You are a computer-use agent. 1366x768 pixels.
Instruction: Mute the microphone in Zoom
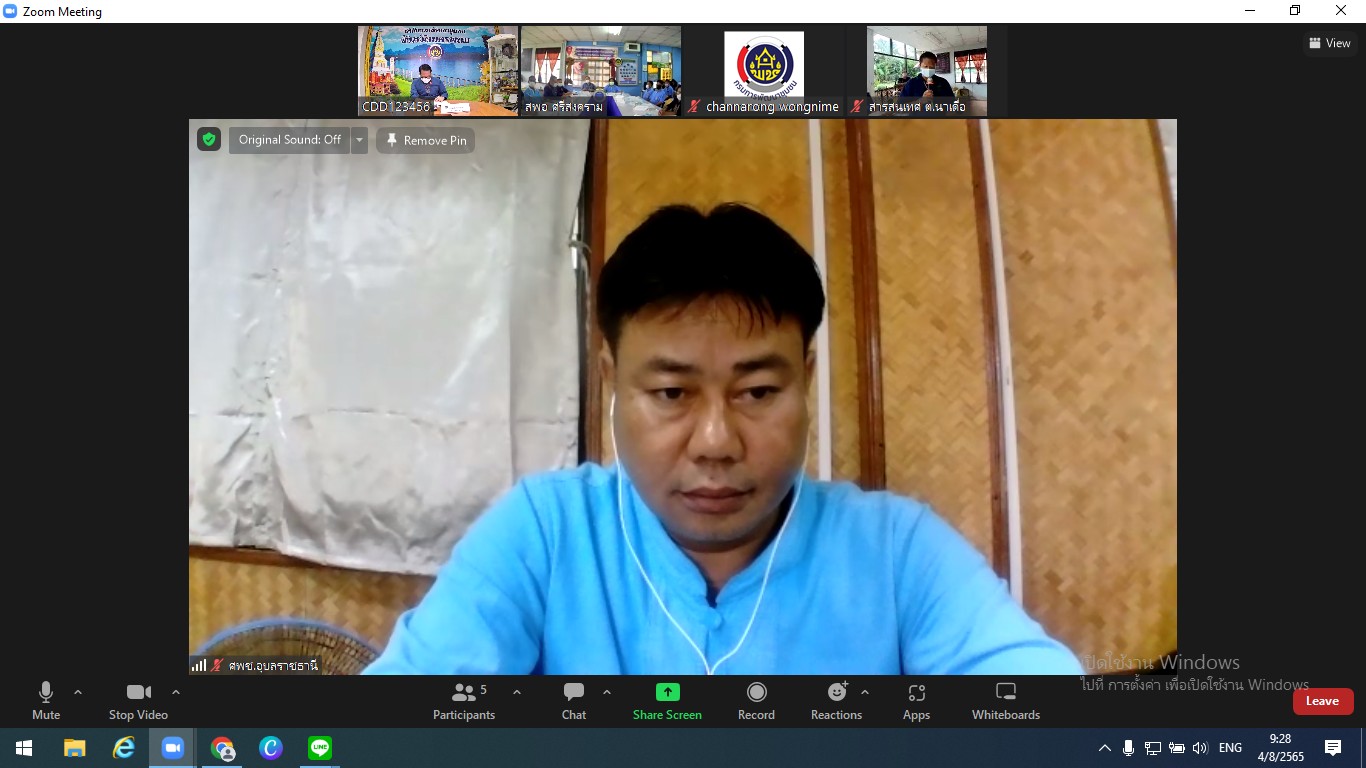point(46,700)
